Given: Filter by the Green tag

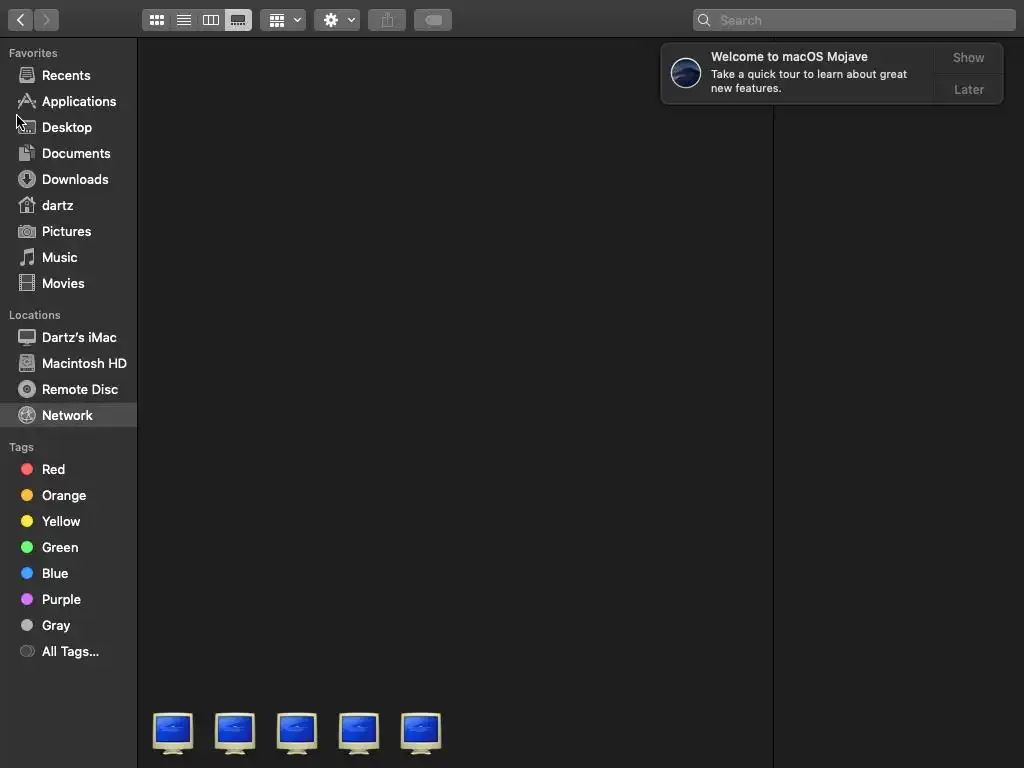Looking at the screenshot, I should pos(69,547).
